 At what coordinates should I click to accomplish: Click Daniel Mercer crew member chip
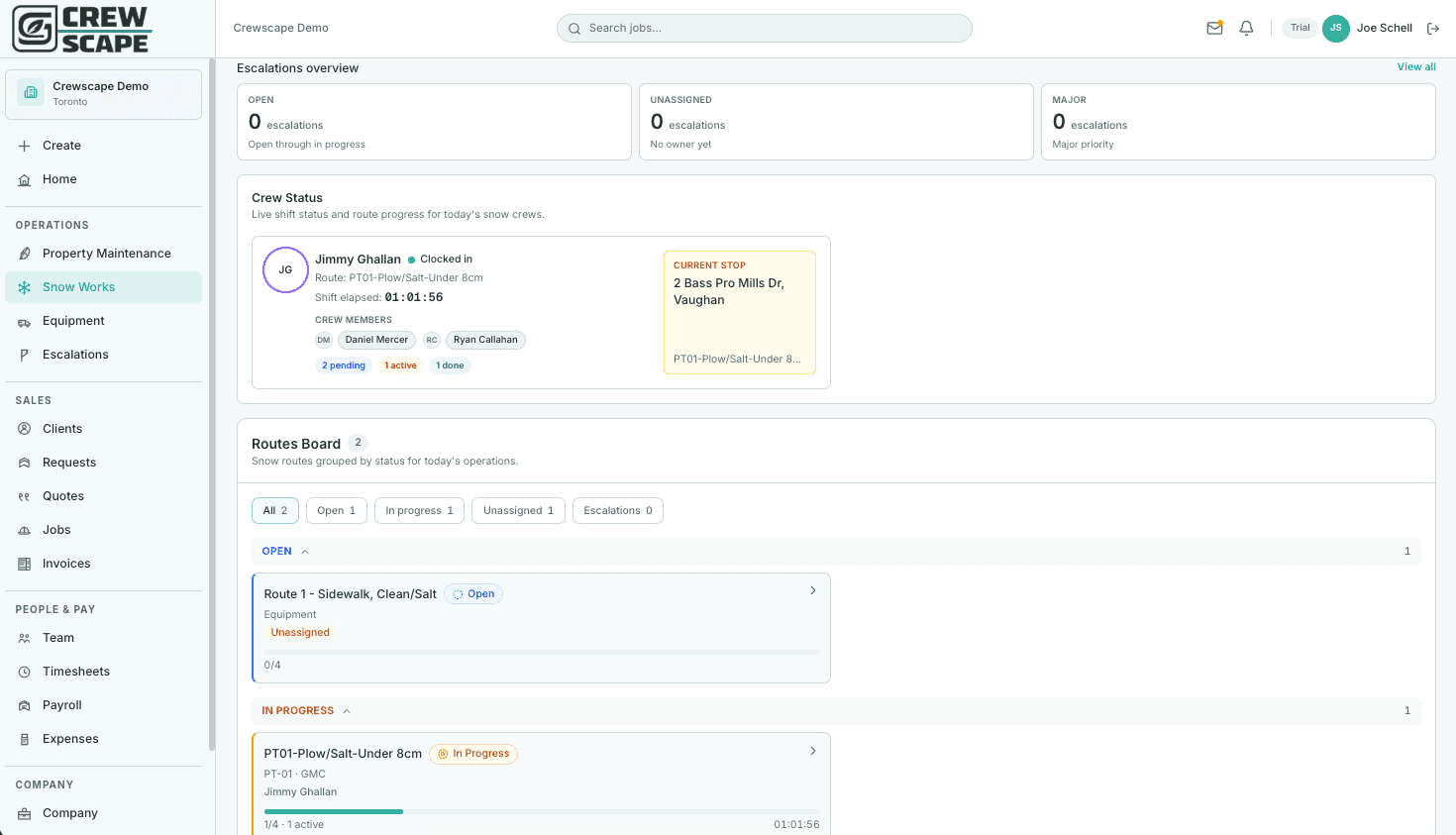point(376,340)
